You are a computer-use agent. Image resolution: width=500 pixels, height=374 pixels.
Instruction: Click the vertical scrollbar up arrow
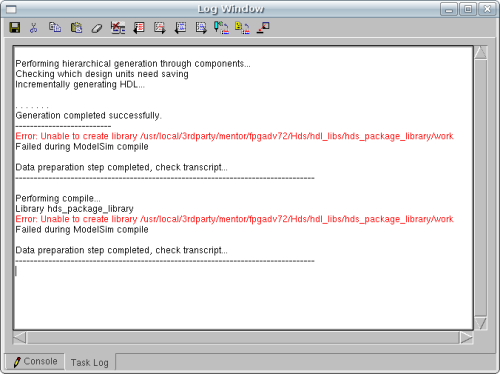pos(481,52)
